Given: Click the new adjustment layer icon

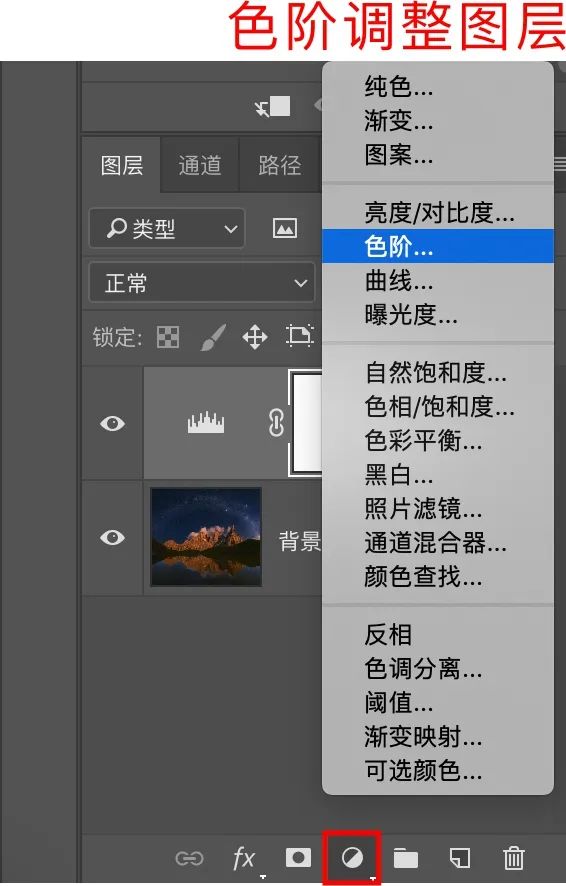Looking at the screenshot, I should (x=352, y=858).
